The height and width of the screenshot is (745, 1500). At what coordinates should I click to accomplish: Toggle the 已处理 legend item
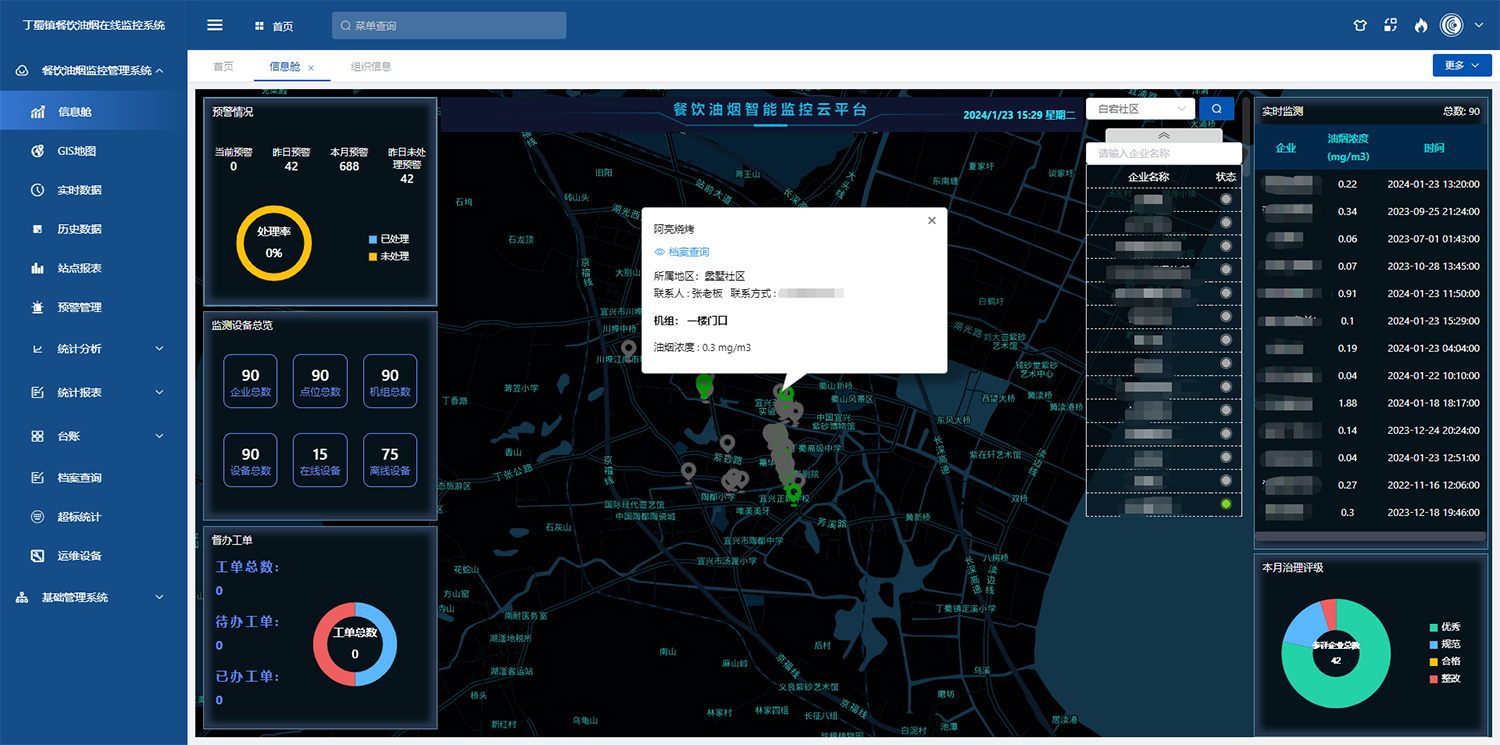[x=388, y=239]
